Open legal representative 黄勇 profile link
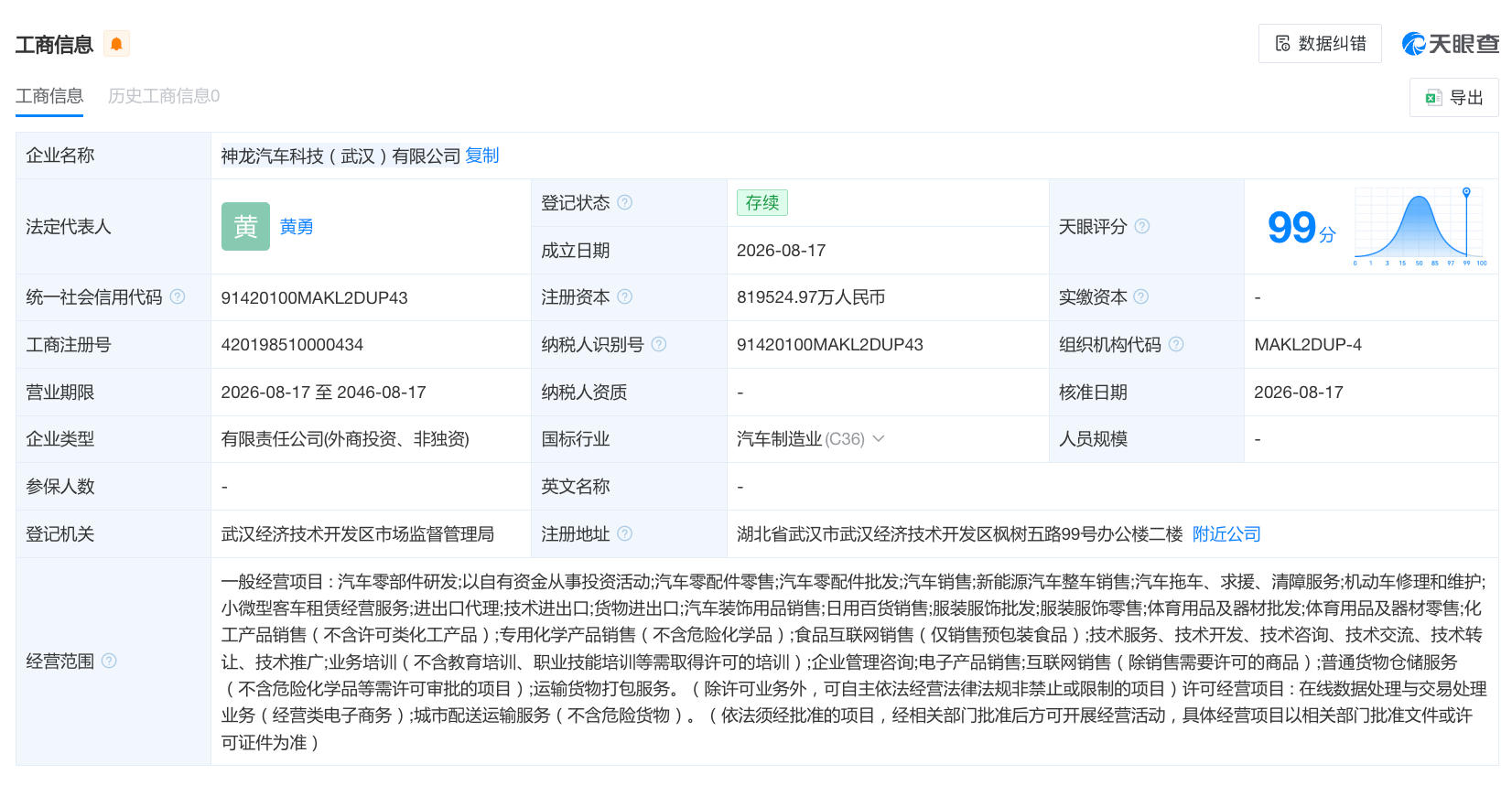Viewport: 1512px width, 796px height. 297,227
